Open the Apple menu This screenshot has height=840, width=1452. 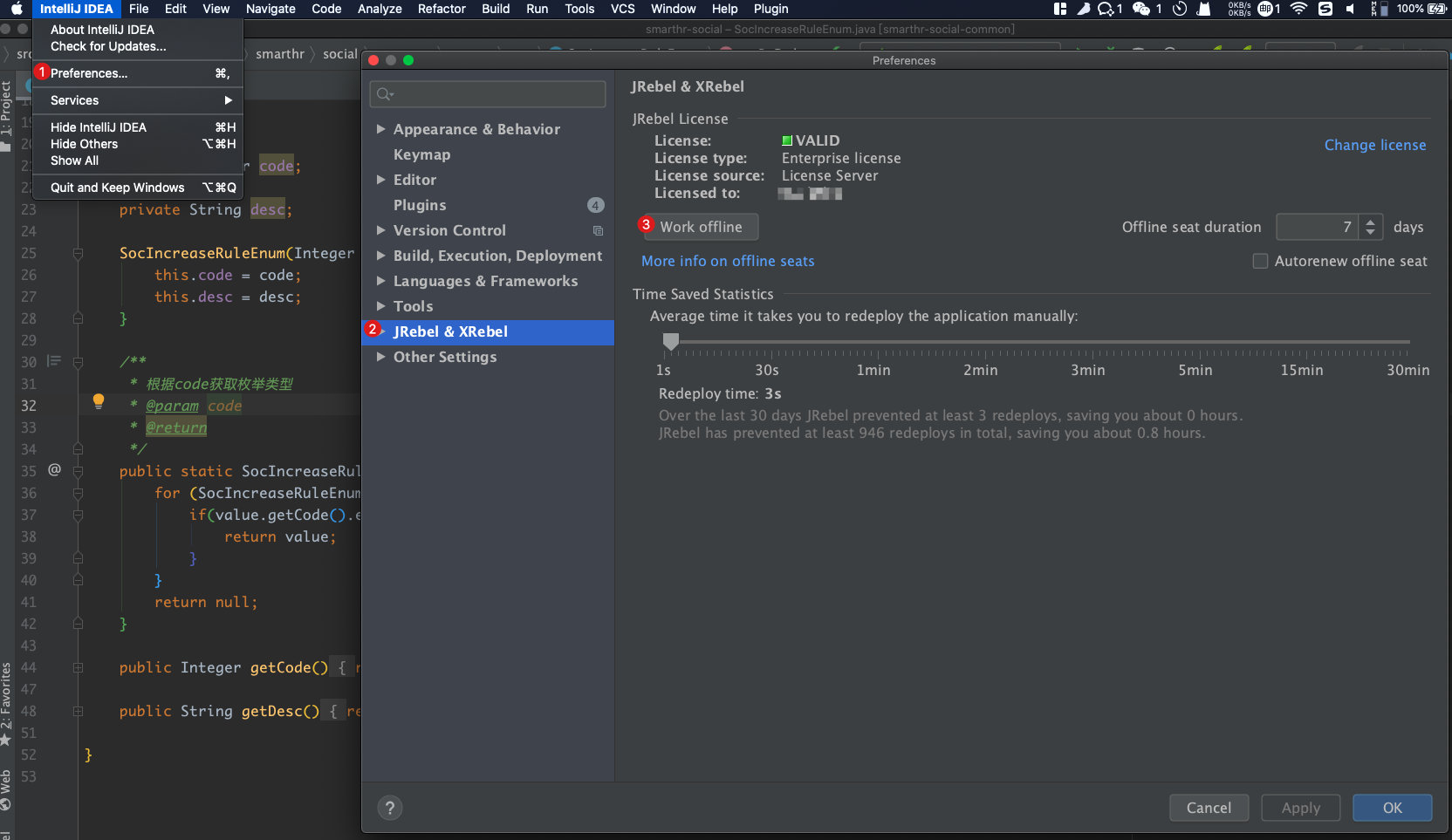coord(16,9)
